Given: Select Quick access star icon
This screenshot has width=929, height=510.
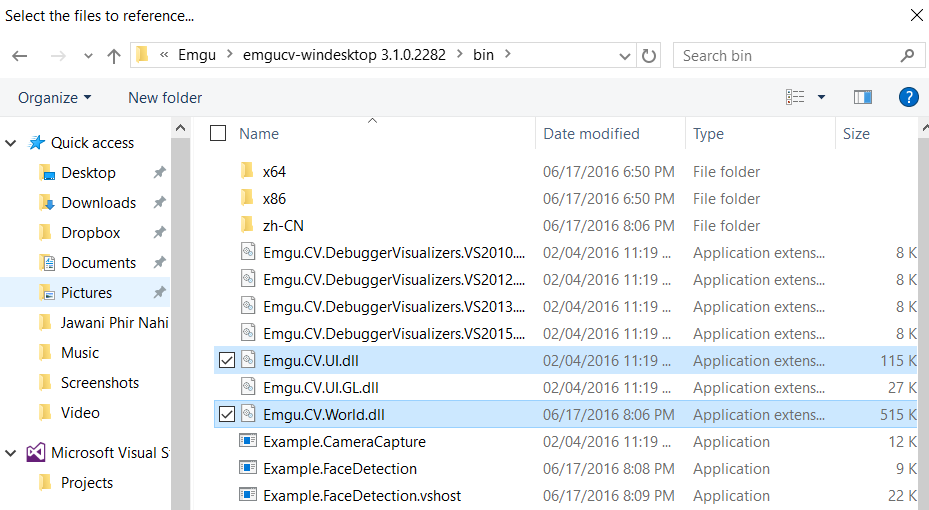Looking at the screenshot, I should click(x=37, y=142).
